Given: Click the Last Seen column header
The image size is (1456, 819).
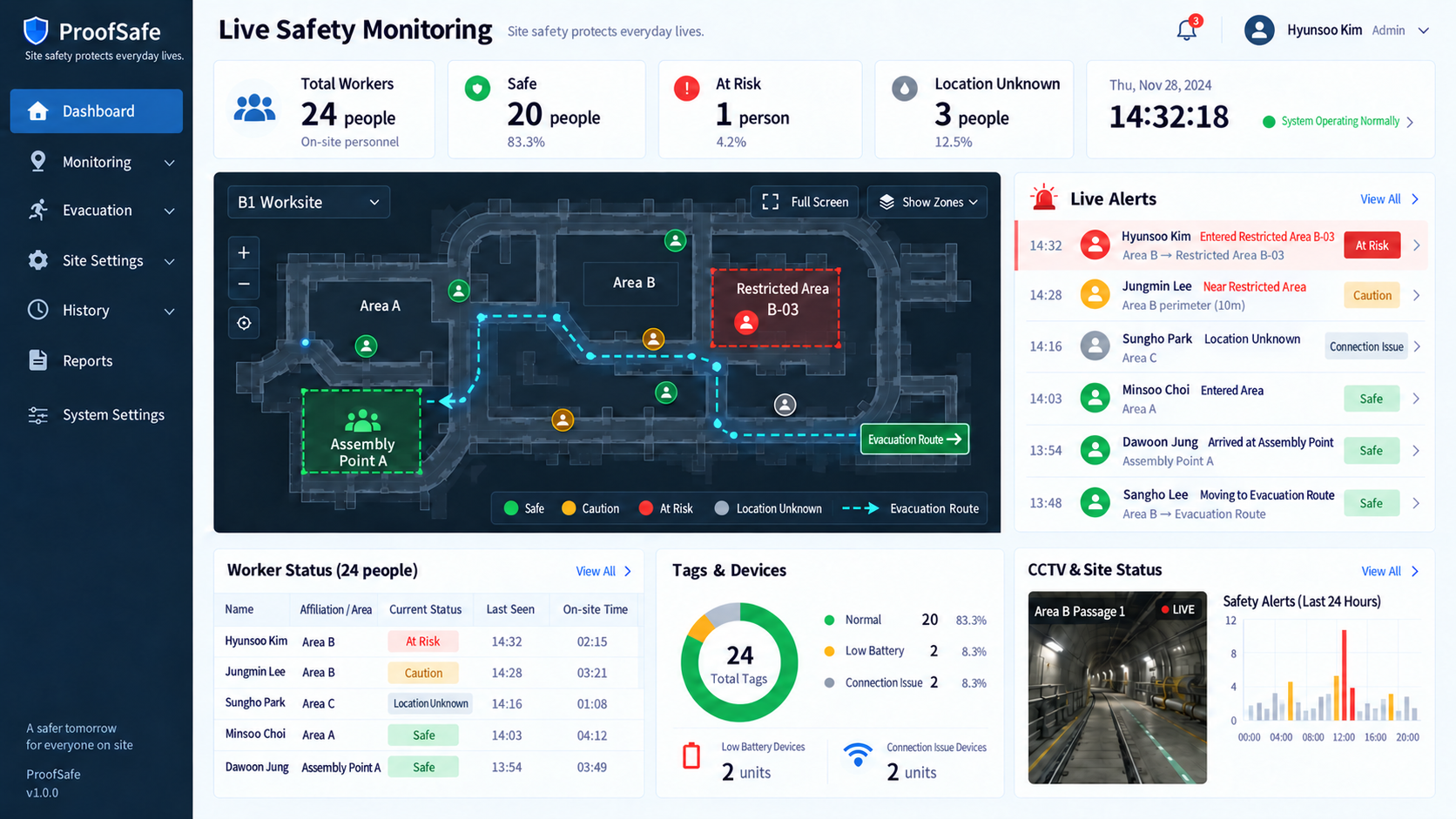Looking at the screenshot, I should coord(510,609).
